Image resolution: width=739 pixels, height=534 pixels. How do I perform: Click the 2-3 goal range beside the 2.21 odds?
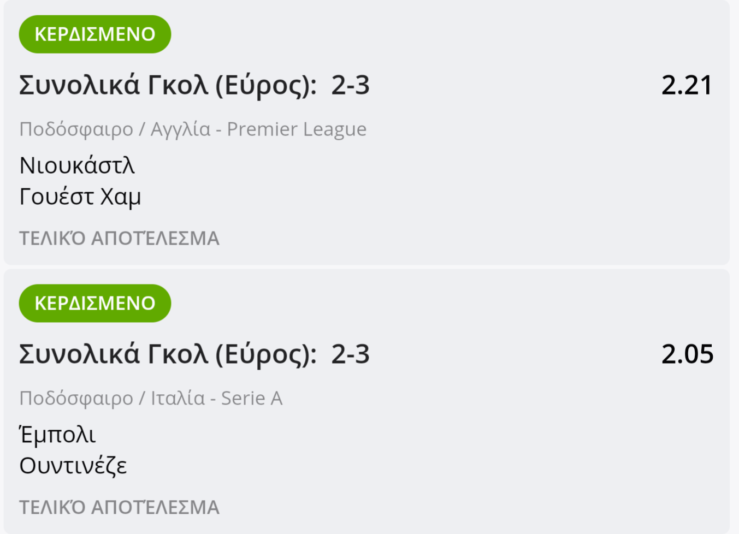click(x=350, y=86)
